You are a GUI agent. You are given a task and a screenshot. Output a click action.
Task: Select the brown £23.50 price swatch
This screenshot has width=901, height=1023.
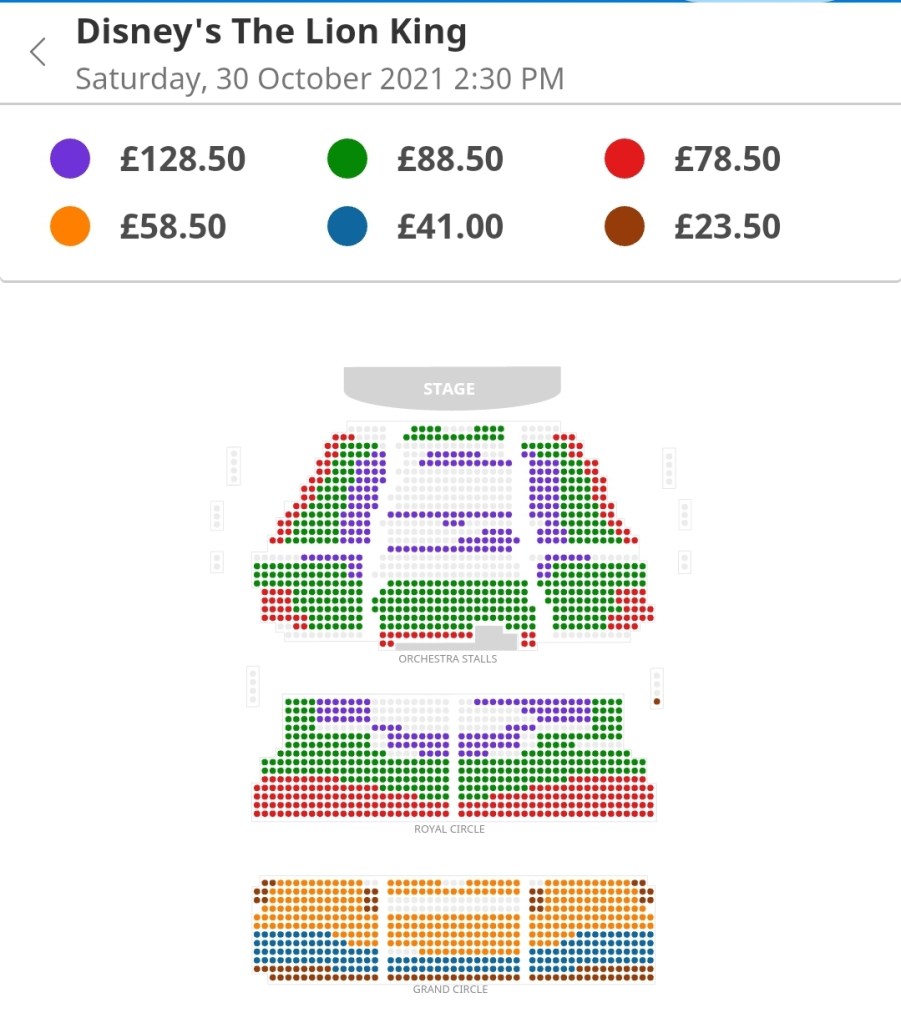[624, 227]
